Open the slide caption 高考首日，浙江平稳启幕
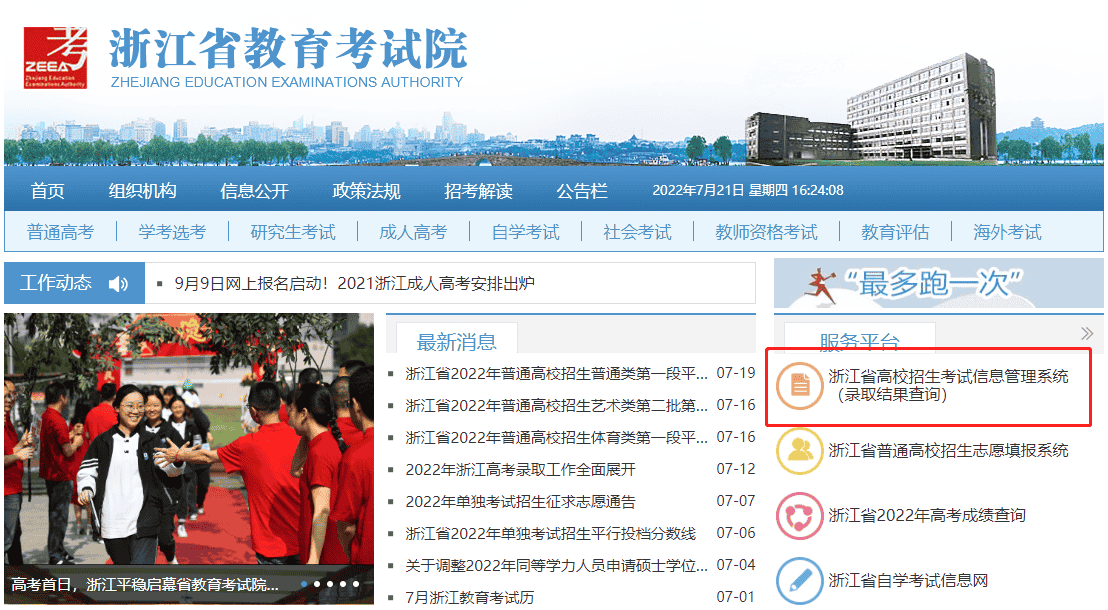The width and height of the screenshot is (1108, 610). 145,585
